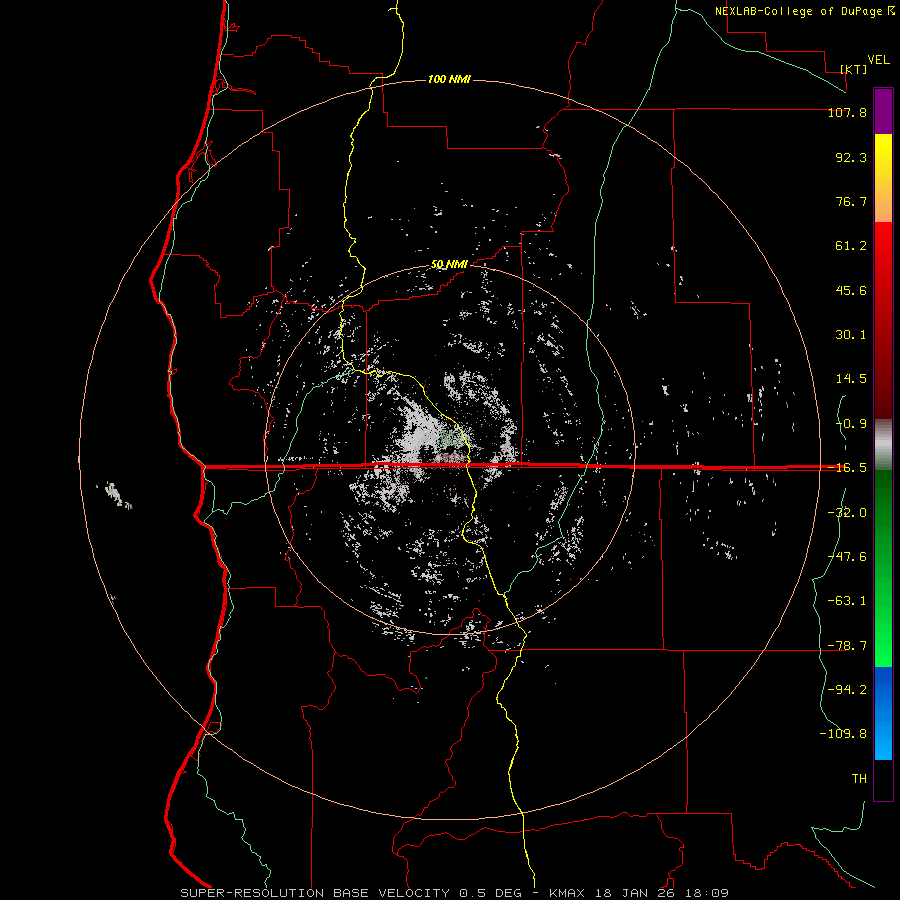Select the 45.6 velocity value

(x=851, y=290)
